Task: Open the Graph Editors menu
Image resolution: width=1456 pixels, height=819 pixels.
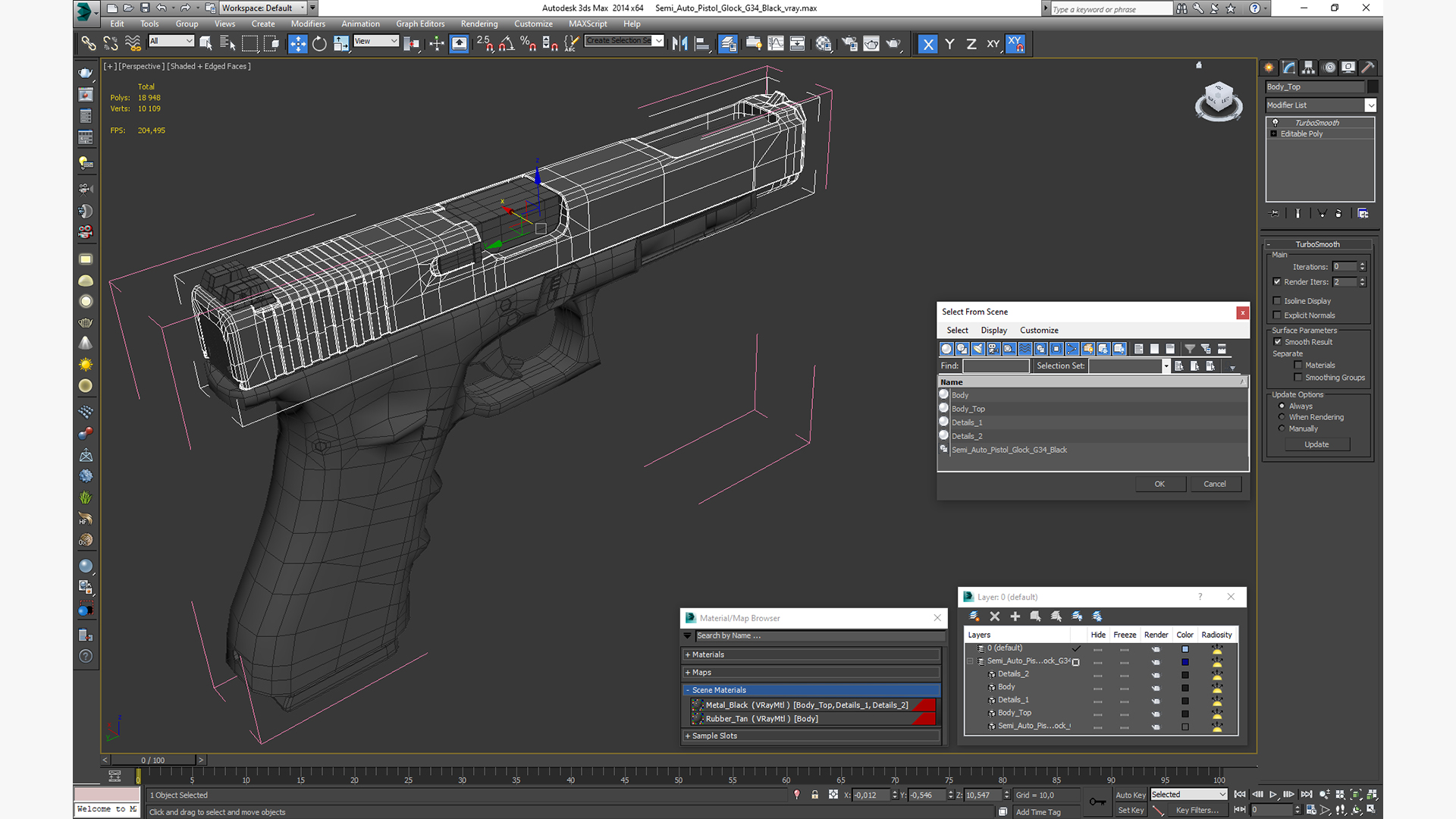Action: 420,24
